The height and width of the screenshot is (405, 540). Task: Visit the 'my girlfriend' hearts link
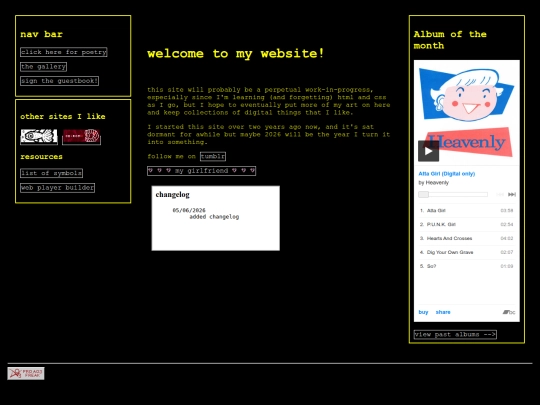(201, 171)
